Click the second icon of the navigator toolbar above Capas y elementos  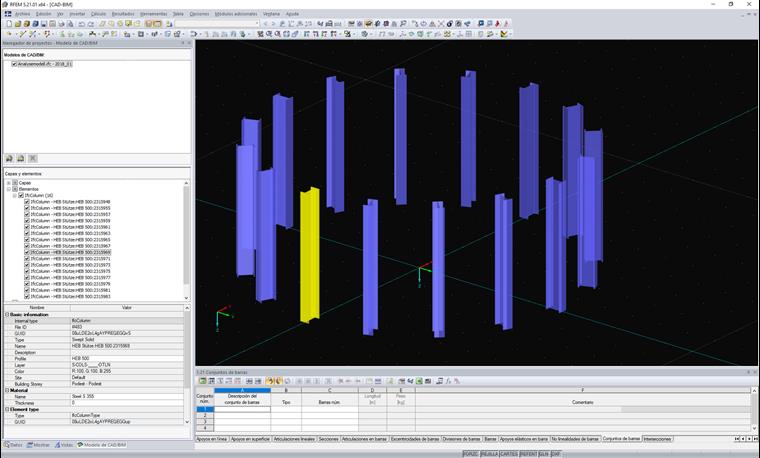click(x=21, y=158)
